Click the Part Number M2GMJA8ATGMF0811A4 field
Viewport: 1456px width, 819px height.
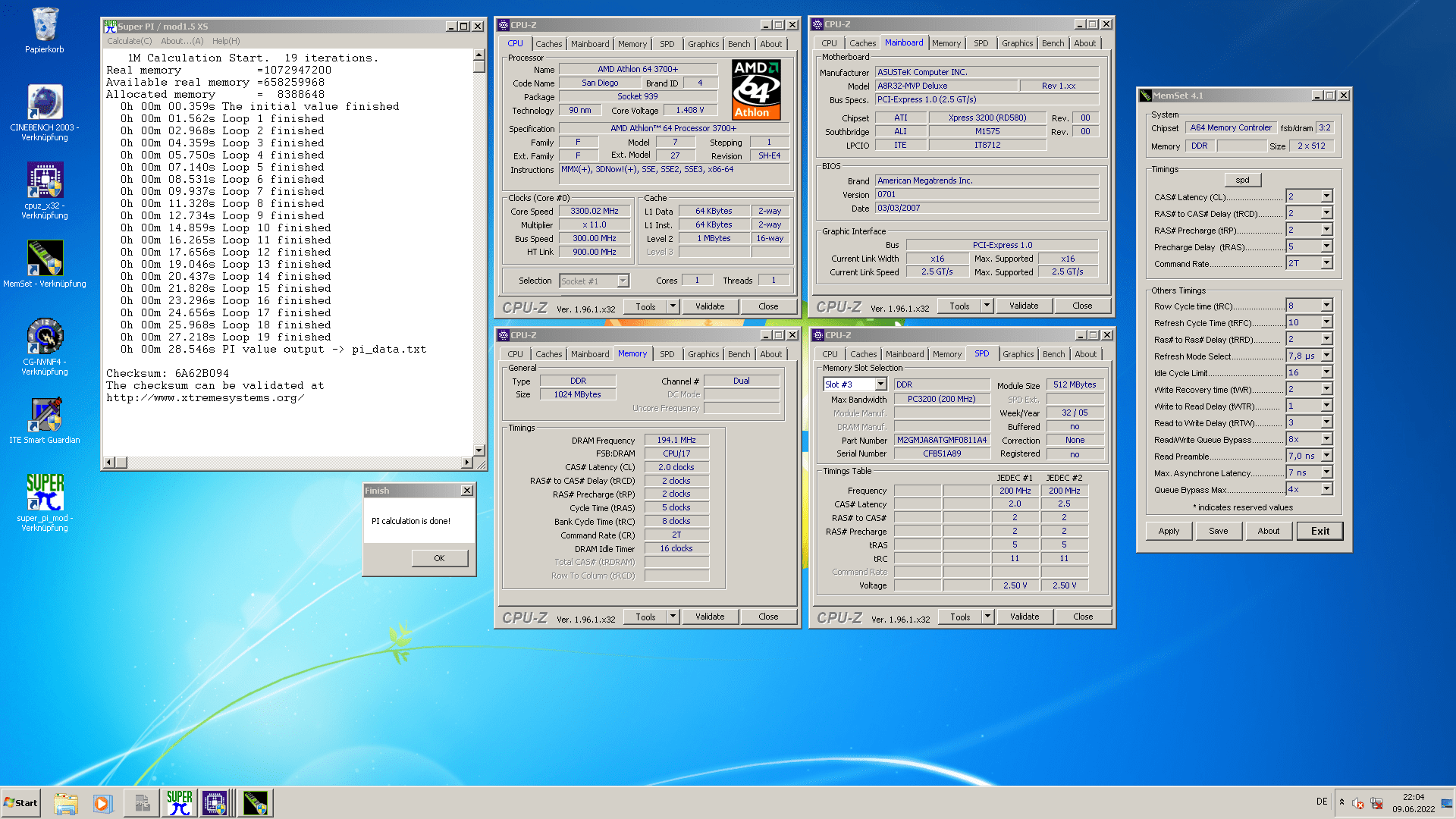click(x=942, y=440)
